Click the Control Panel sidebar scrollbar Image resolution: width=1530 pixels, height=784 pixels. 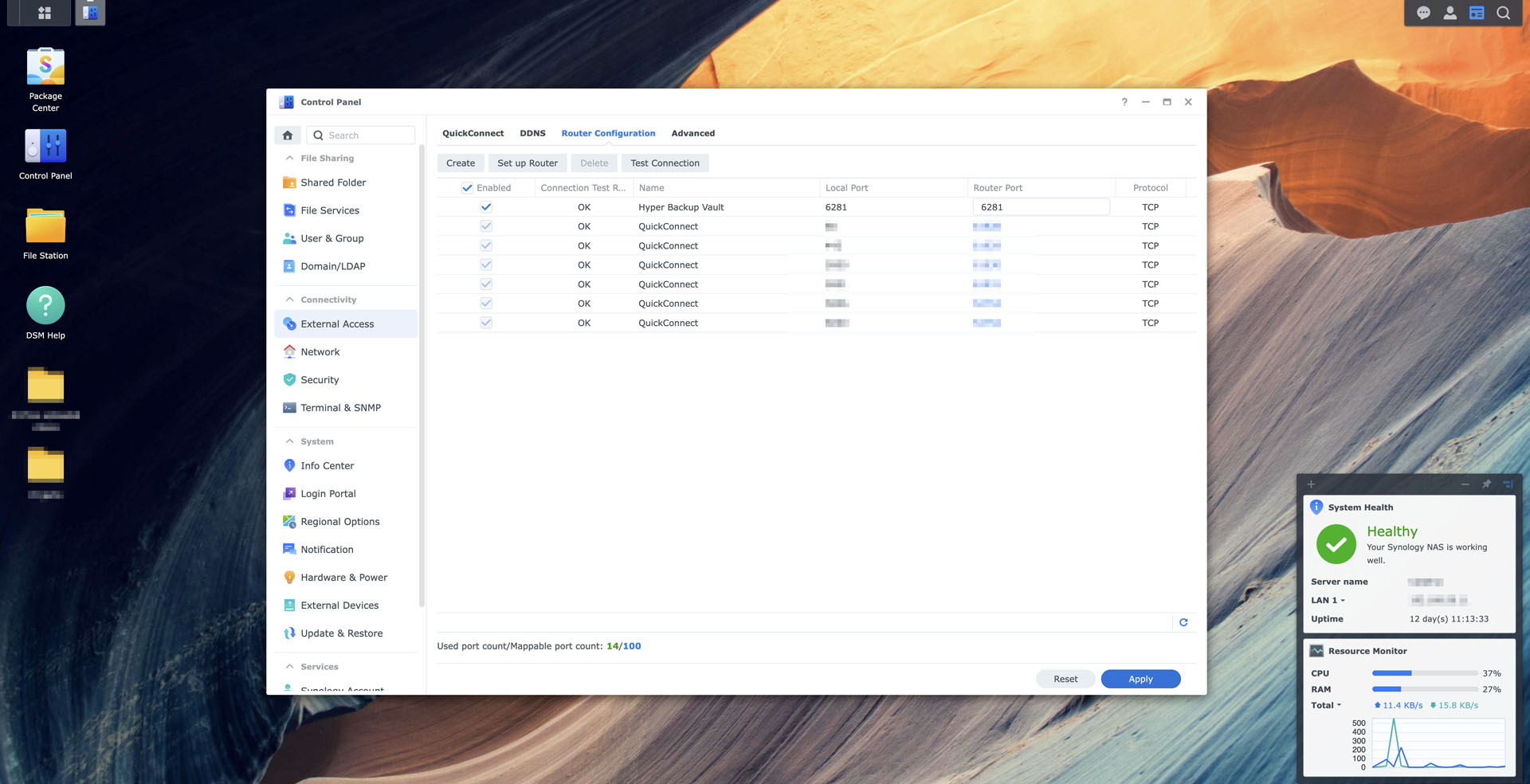click(x=422, y=374)
